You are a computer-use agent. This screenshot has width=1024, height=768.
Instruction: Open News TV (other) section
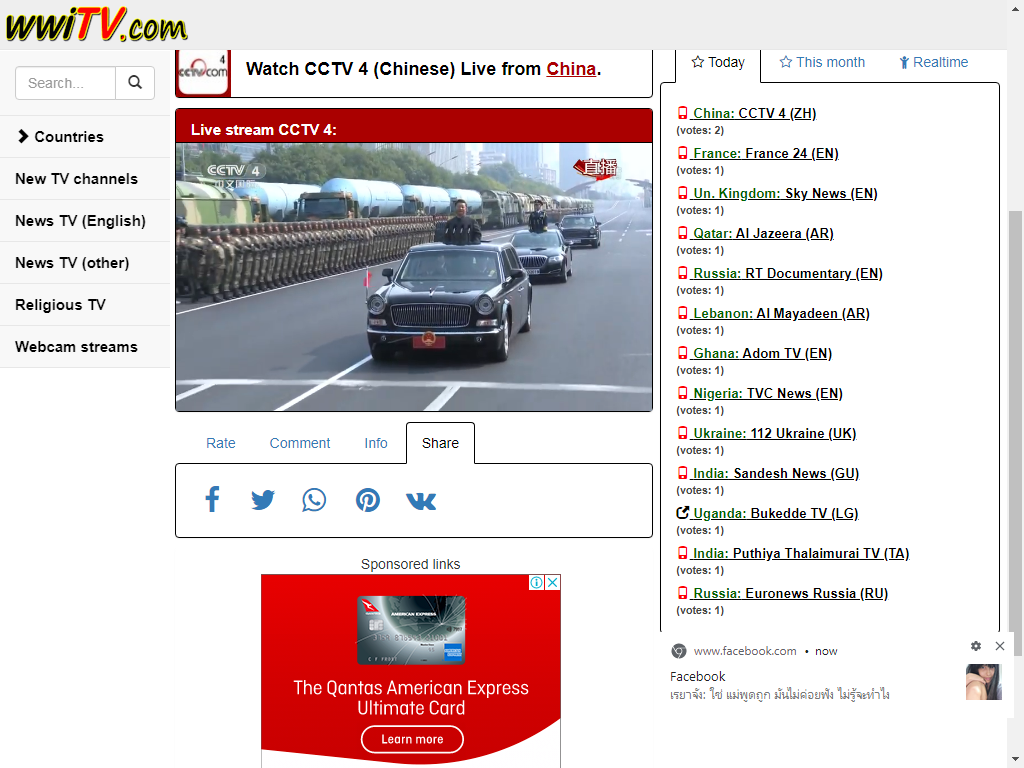tap(85, 263)
